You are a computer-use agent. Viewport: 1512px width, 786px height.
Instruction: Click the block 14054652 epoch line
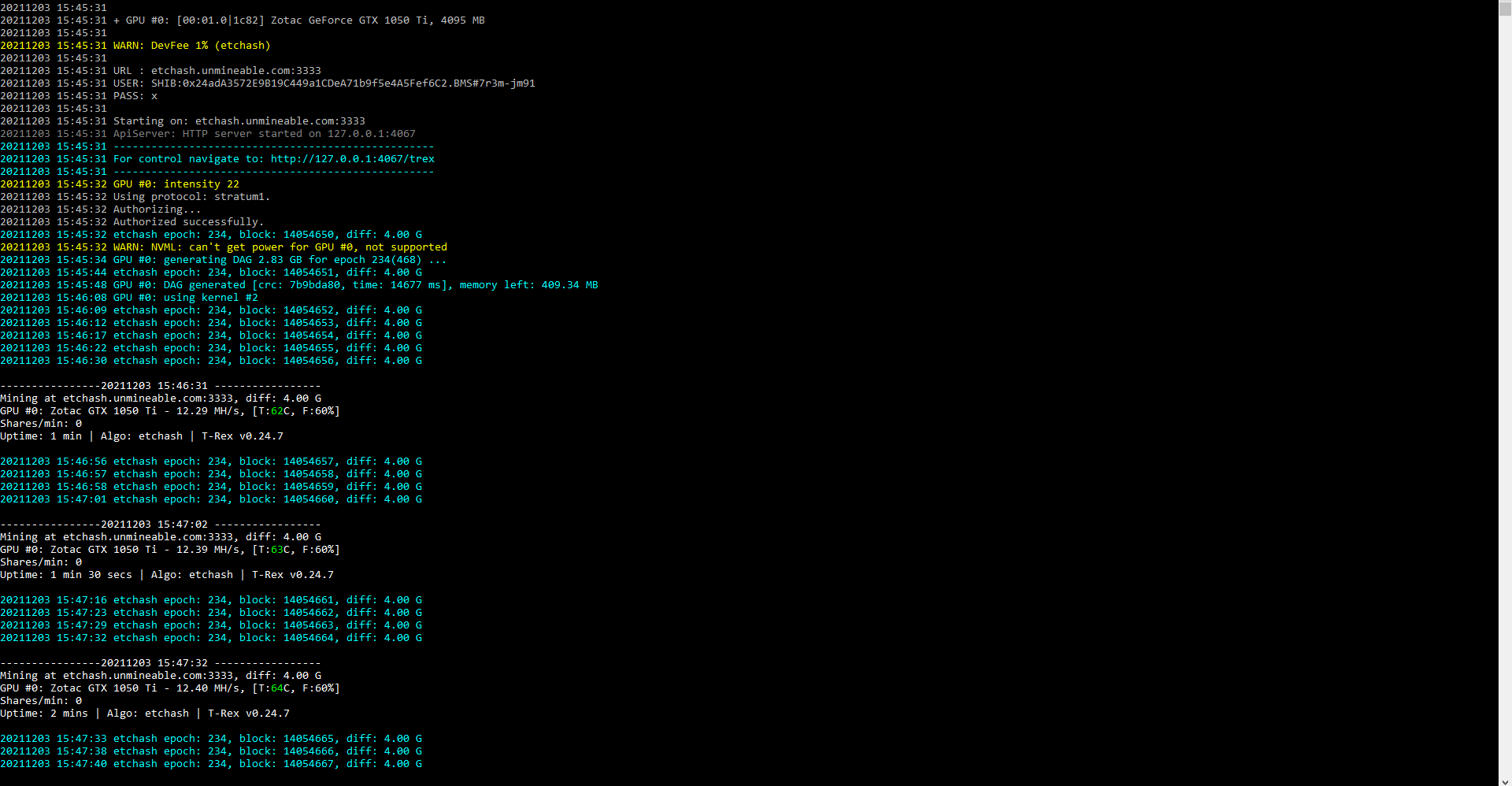pyautogui.click(x=211, y=310)
